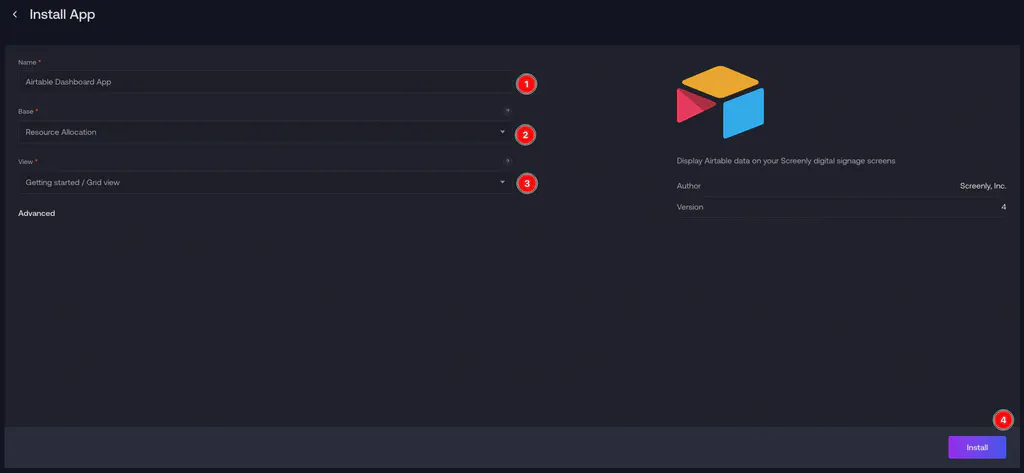This screenshot has height=473, width=1024.
Task: Click the Base dropdown arrow
Action: [x=502, y=132]
